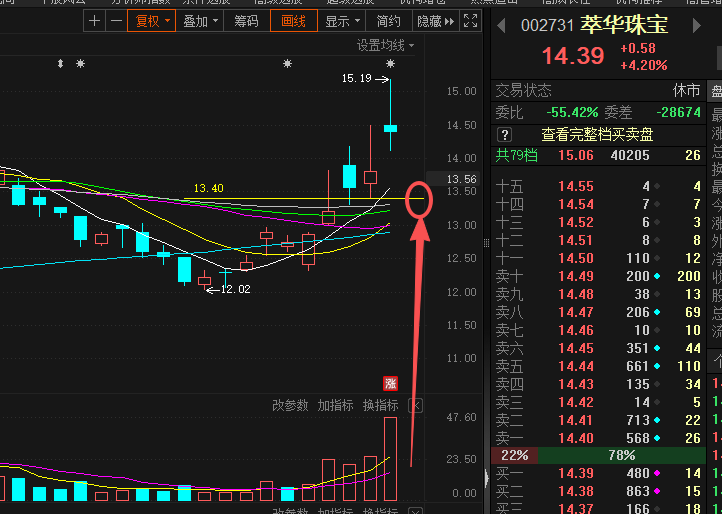
Task: Select the 买一 14.39 order row
Action: click(599, 473)
